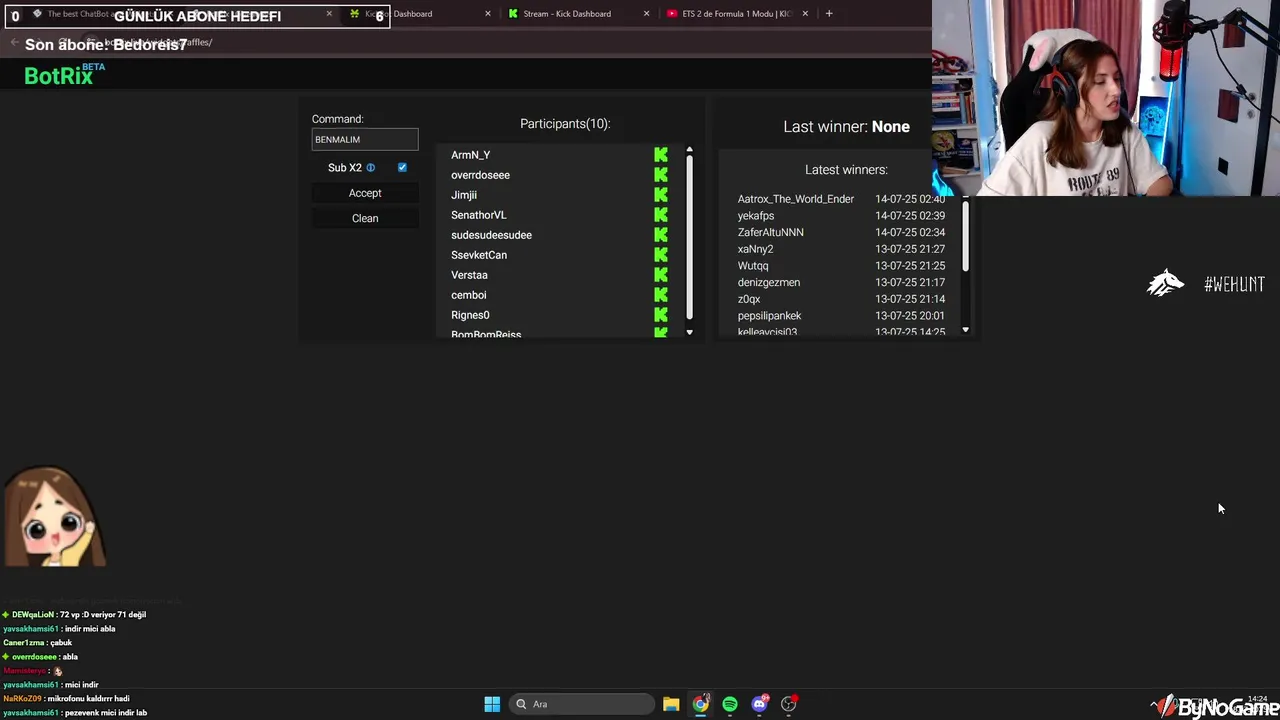Open Discord from the taskbar
Screen dimensions: 1280x720
(x=759, y=704)
